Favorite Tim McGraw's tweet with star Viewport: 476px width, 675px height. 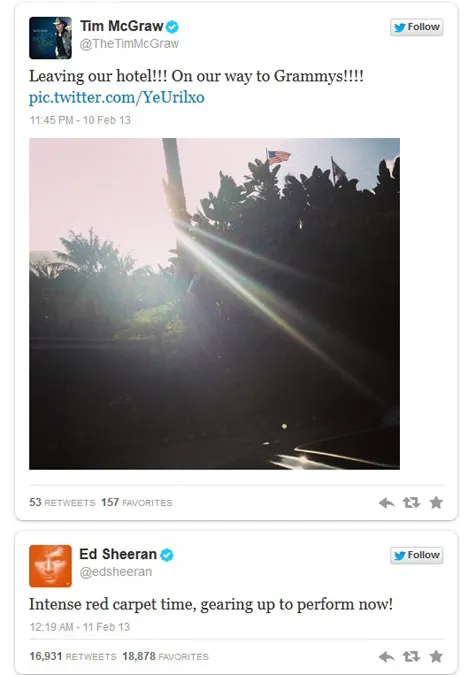click(436, 502)
